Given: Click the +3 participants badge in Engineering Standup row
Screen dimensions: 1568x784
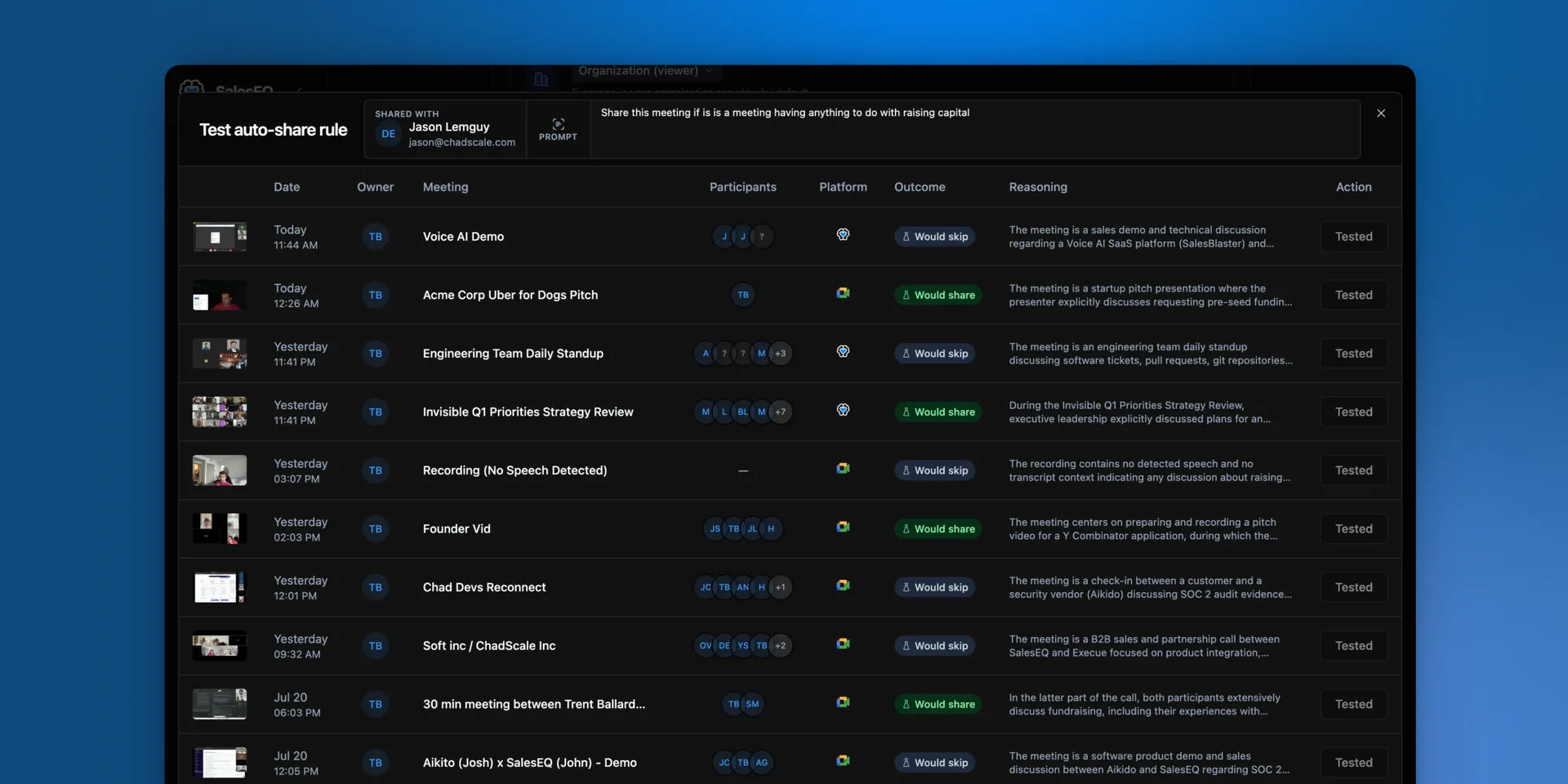Looking at the screenshot, I should [781, 354].
